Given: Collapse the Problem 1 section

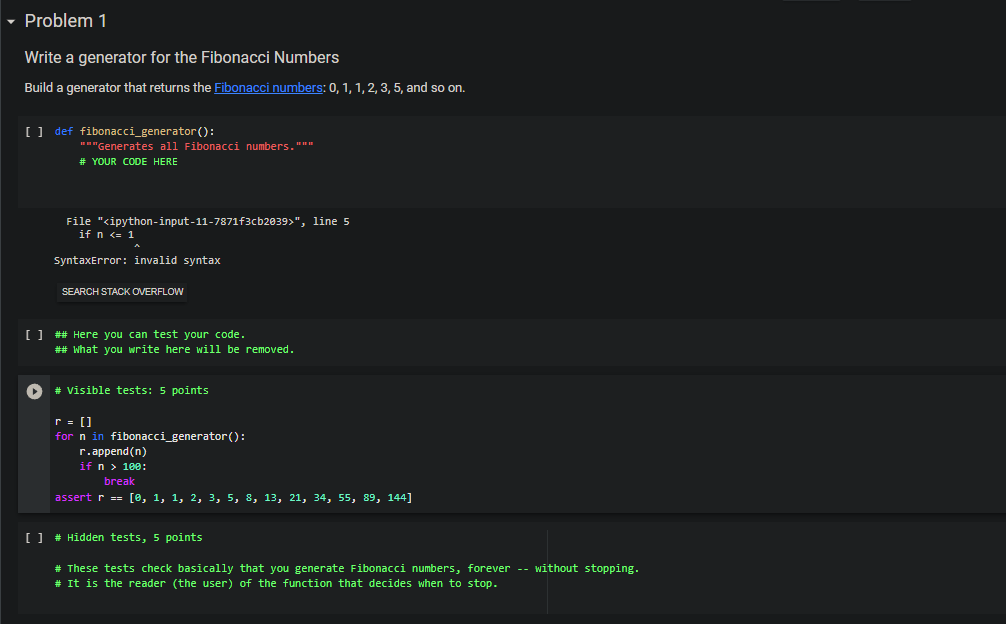Looking at the screenshot, I should click(11, 22).
